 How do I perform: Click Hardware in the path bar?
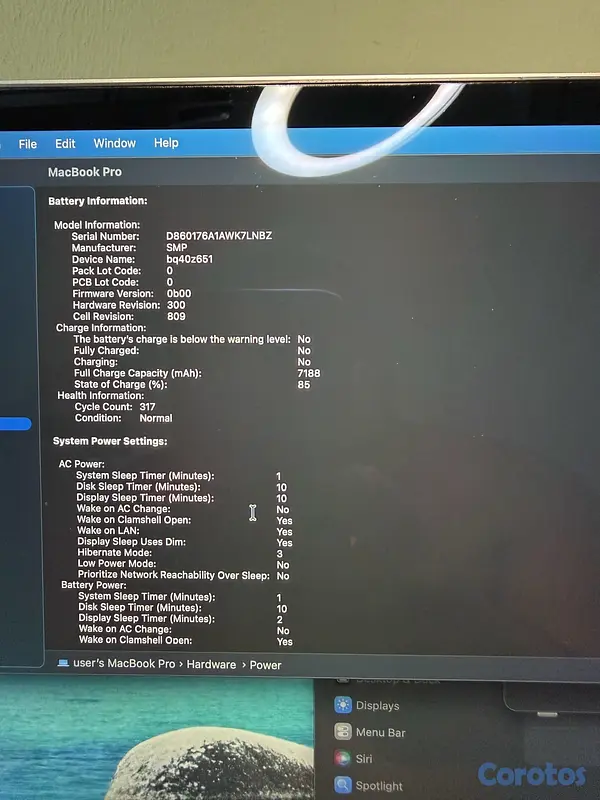pos(211,664)
